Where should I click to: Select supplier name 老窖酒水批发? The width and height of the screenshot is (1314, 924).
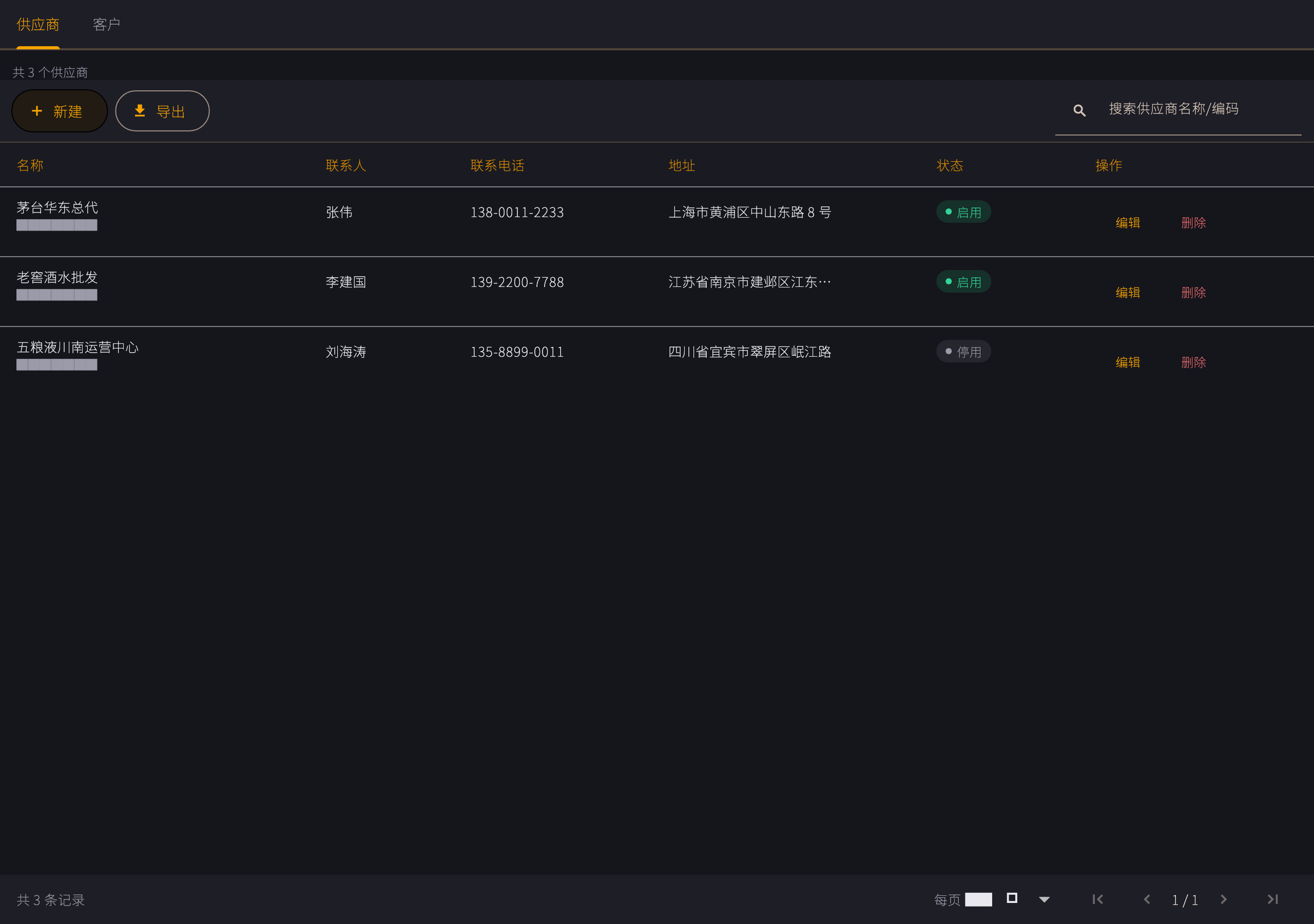57,277
